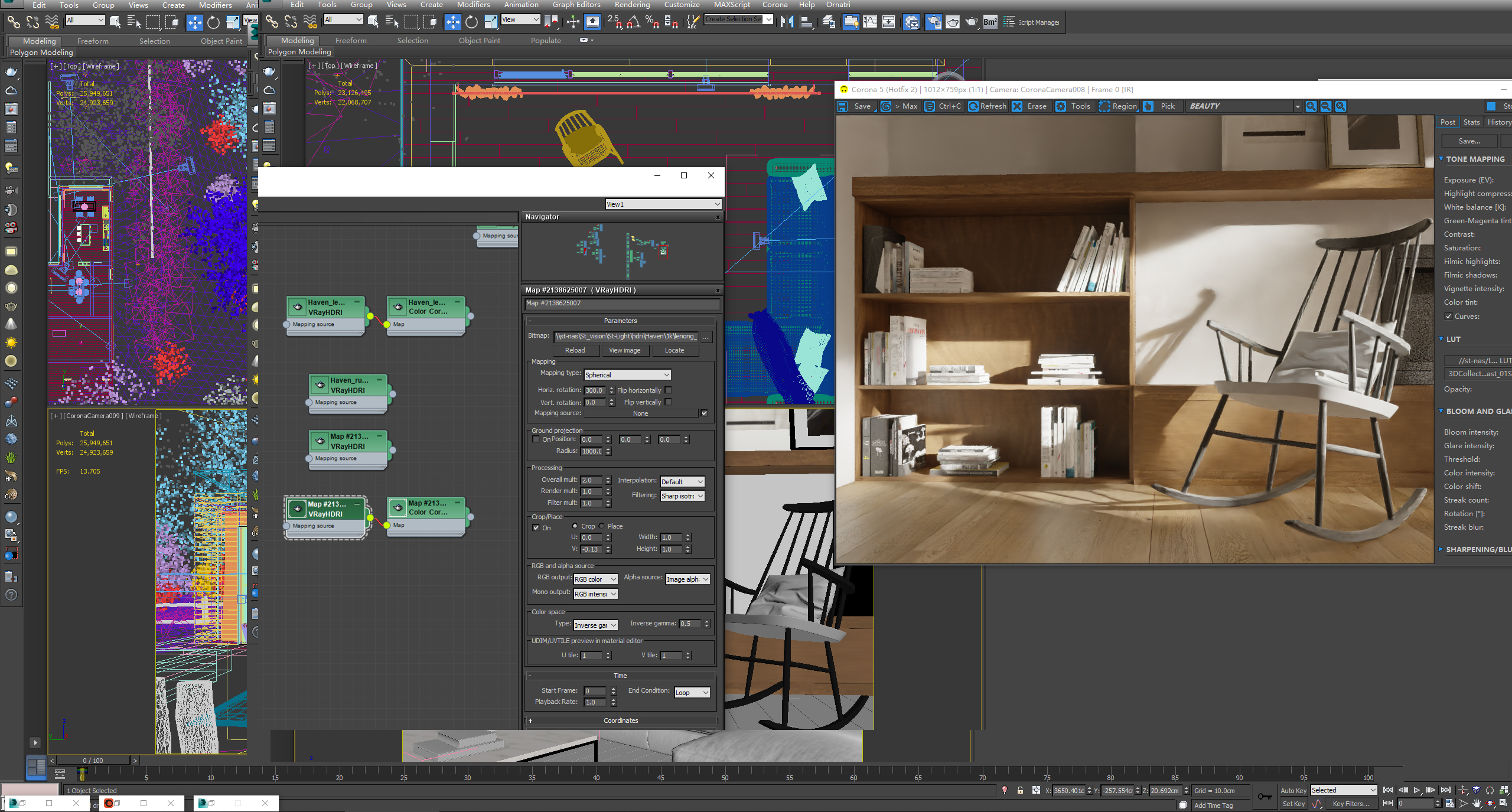Open the End Condition Loop dropdown

pos(692,693)
